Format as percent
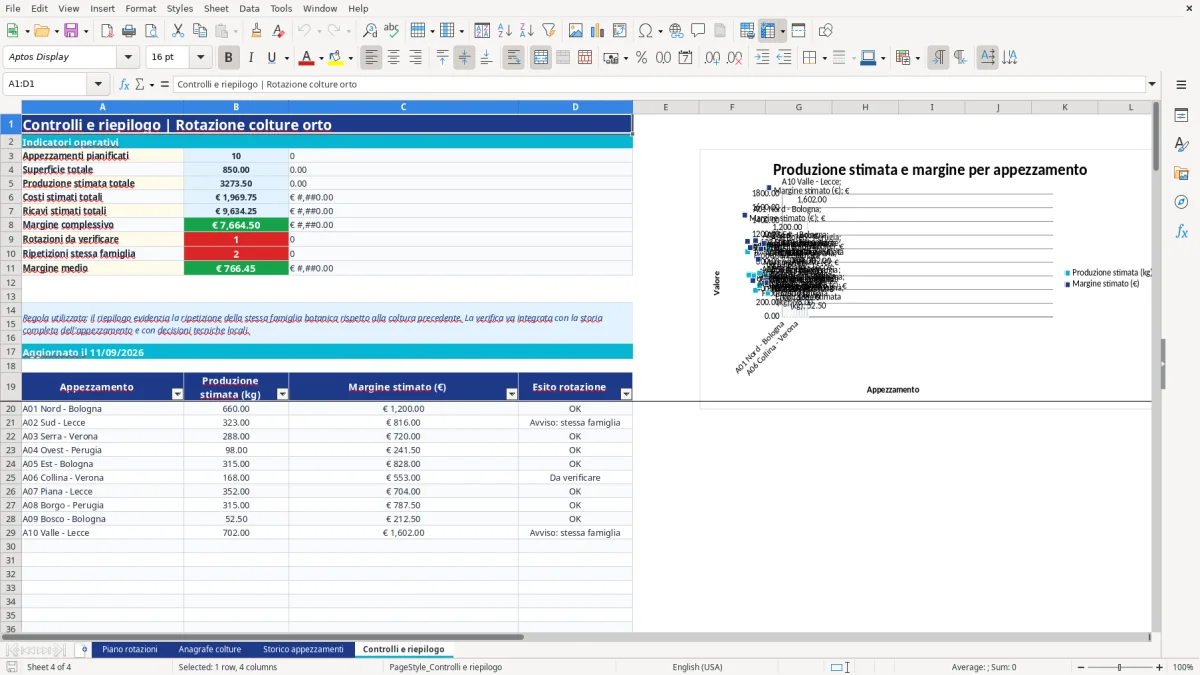Image resolution: width=1200 pixels, height=675 pixels. tap(642, 58)
